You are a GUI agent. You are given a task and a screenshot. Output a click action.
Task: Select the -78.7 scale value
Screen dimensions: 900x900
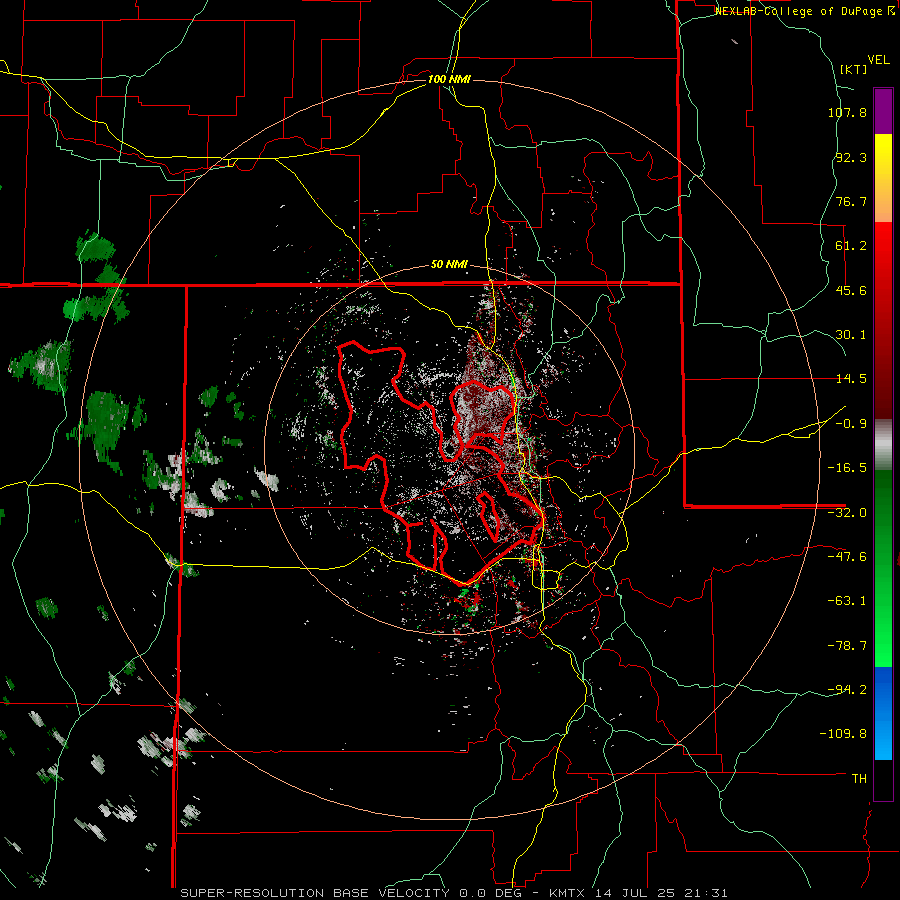point(847,646)
